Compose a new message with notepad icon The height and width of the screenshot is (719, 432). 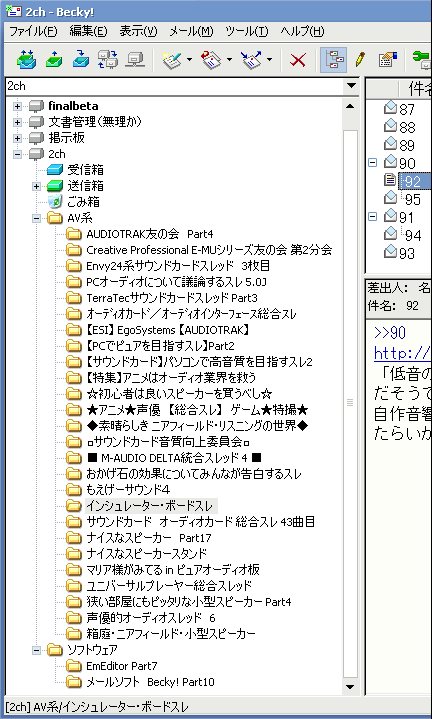tap(172, 60)
